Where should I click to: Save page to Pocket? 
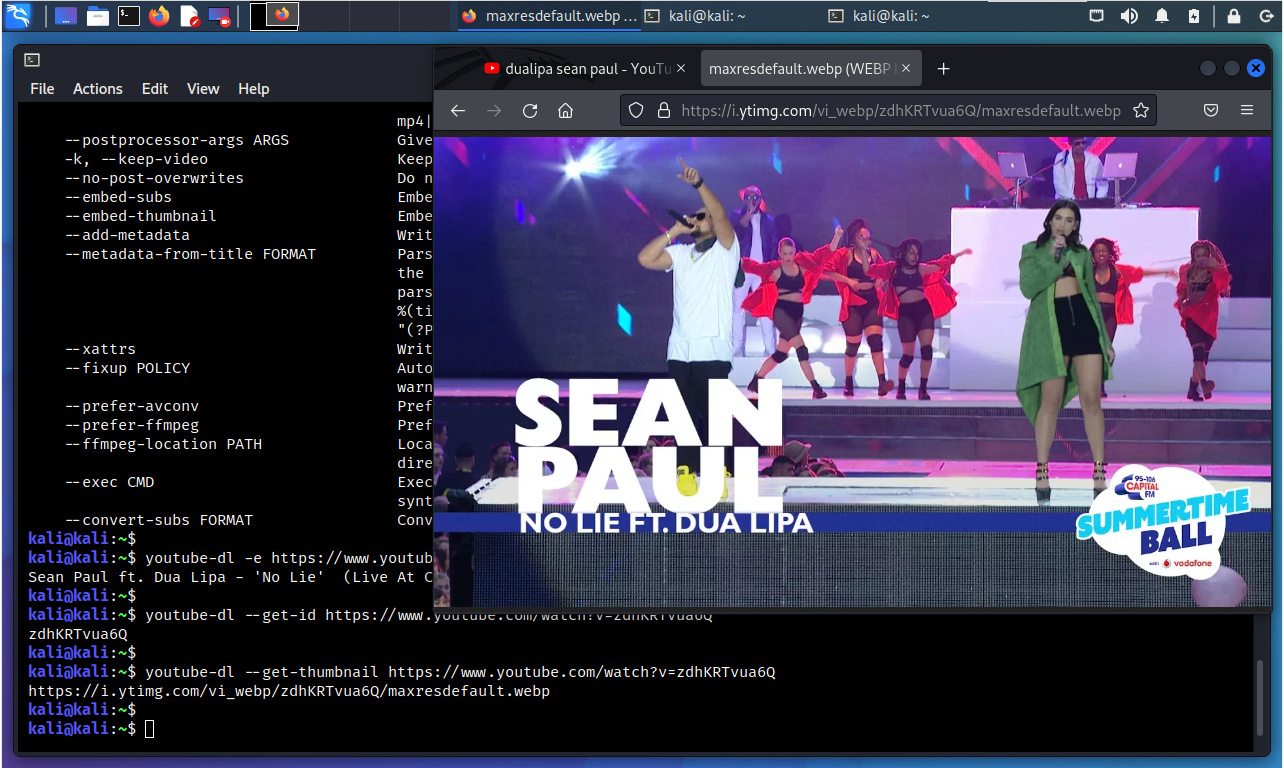pyautogui.click(x=1210, y=111)
